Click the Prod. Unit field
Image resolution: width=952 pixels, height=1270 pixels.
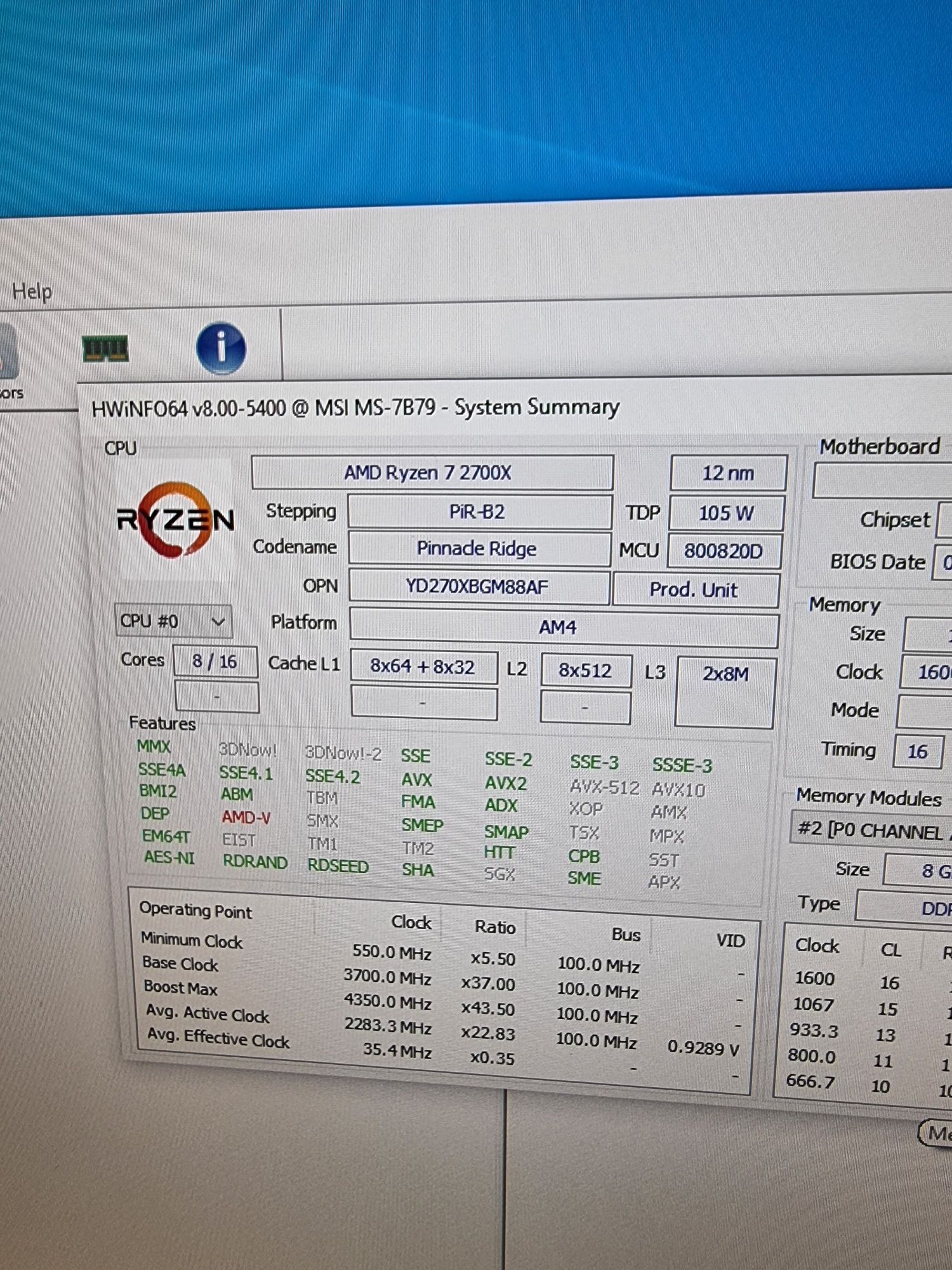(696, 590)
